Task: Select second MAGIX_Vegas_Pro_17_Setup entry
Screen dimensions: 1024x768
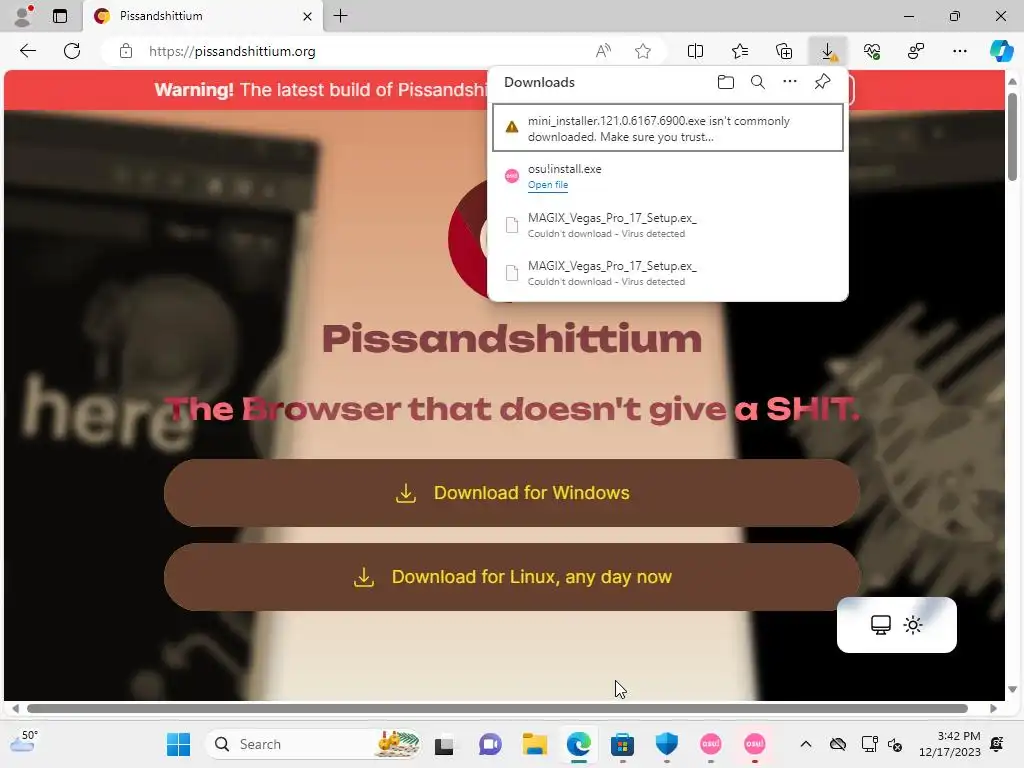Action: (x=667, y=273)
